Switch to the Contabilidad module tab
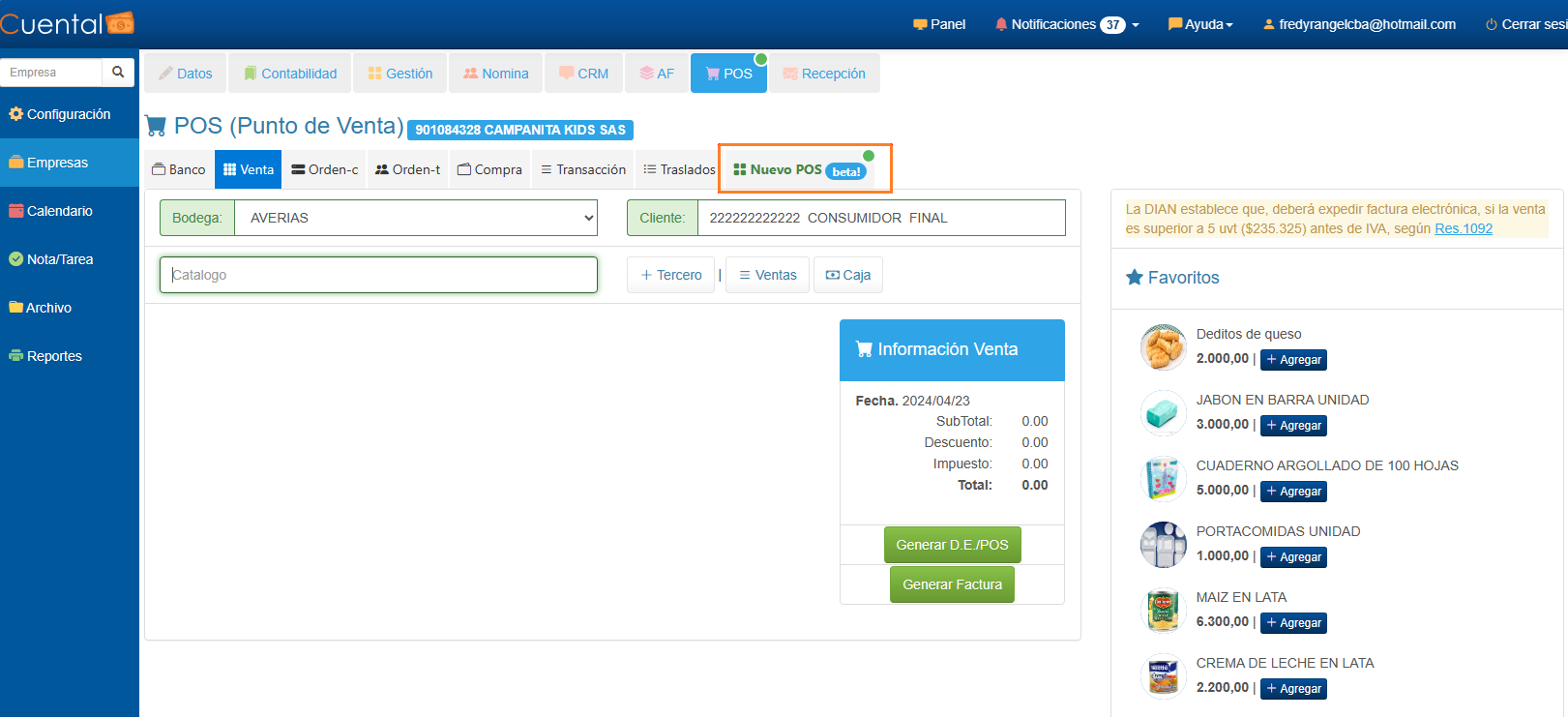The width and height of the screenshot is (1568, 718). (290, 74)
